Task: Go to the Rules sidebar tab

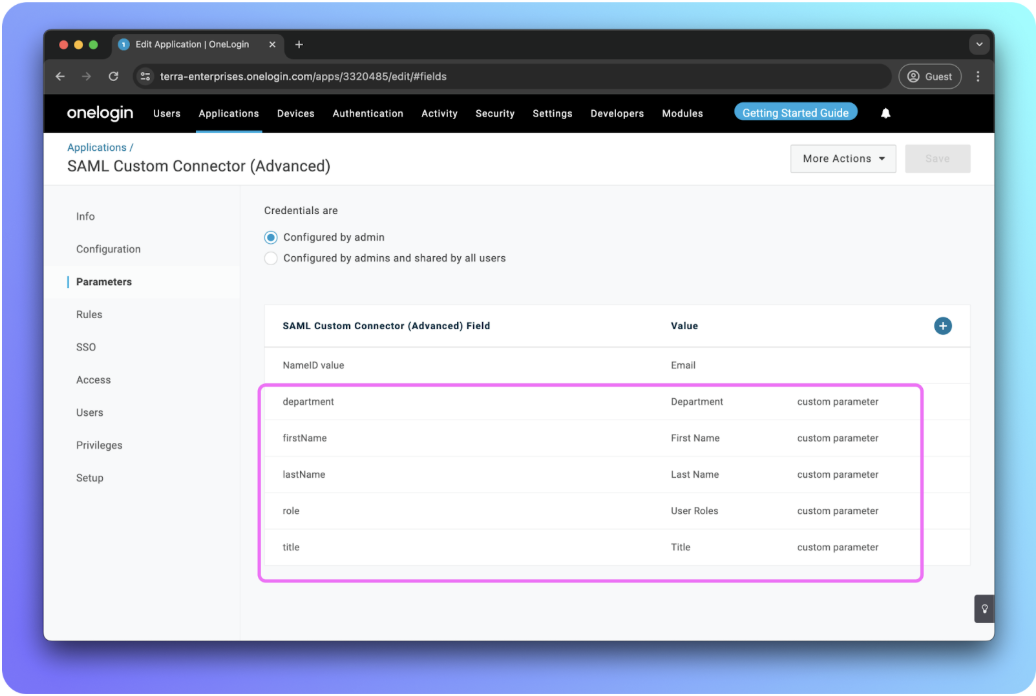Action: 89,315
